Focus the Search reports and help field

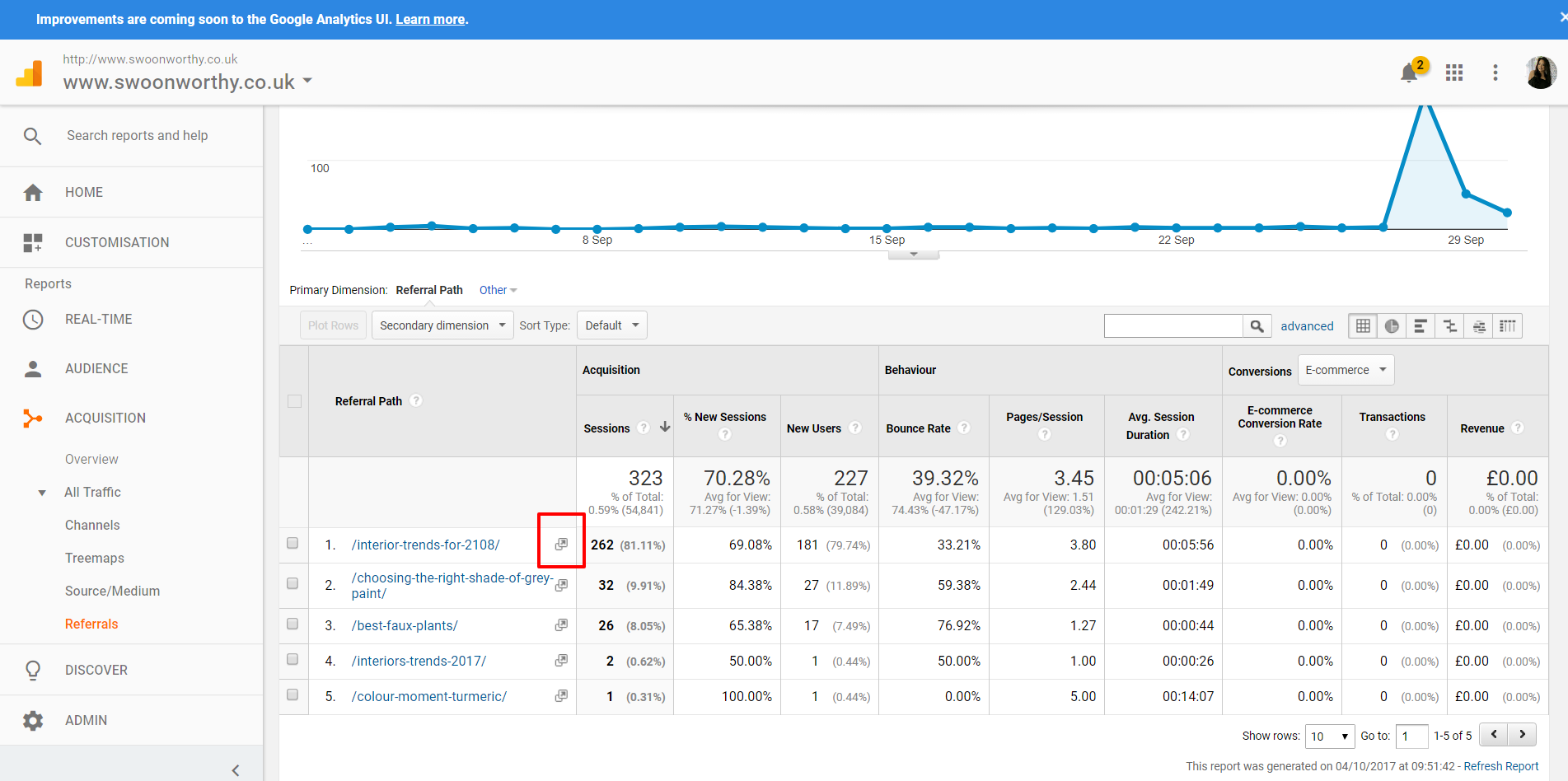[138, 135]
